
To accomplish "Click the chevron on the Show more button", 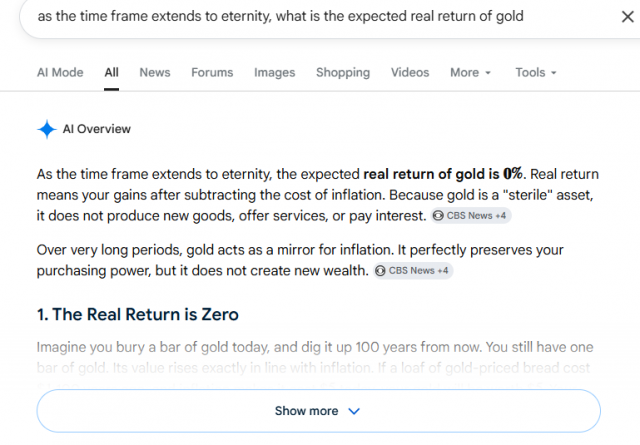I will (x=354, y=411).
